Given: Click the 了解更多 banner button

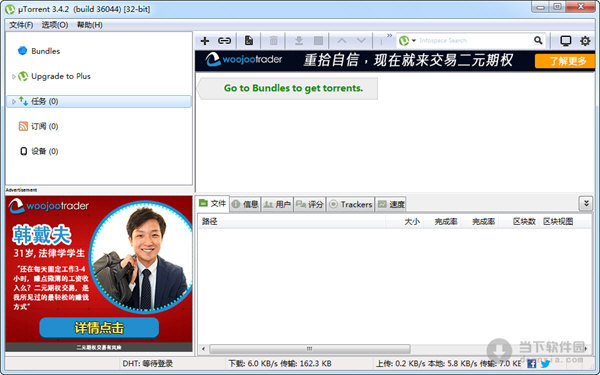Looking at the screenshot, I should (564, 61).
